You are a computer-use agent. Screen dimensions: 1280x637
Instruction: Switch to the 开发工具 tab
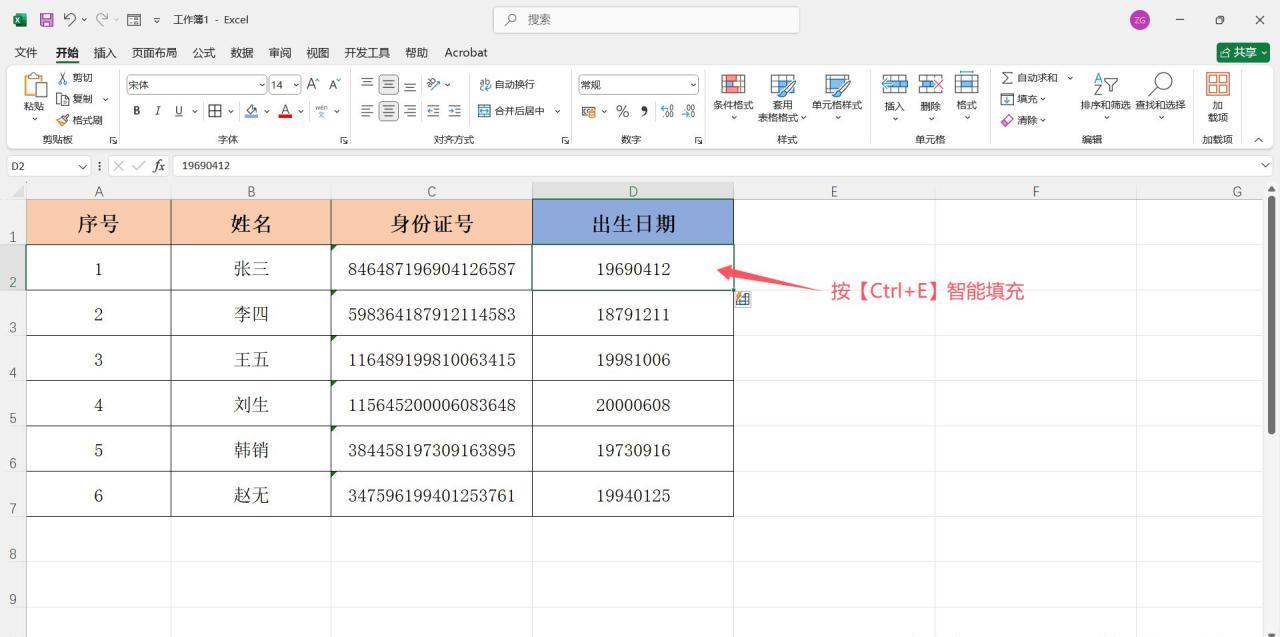pos(367,52)
